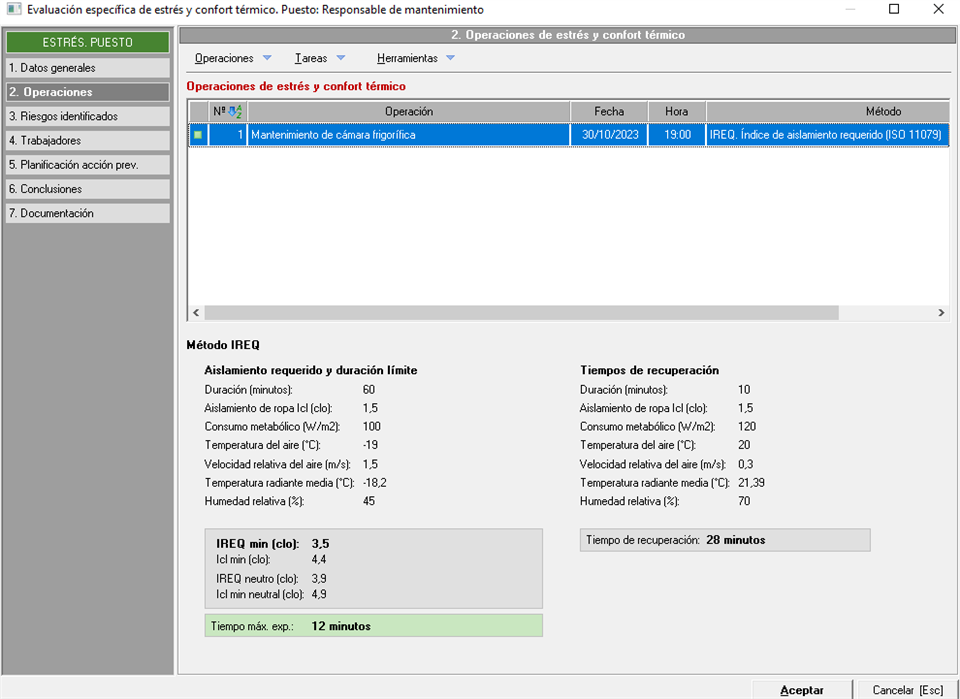The height and width of the screenshot is (699, 960).
Task: Click the Cancelar [Esc] button
Action: (907, 690)
